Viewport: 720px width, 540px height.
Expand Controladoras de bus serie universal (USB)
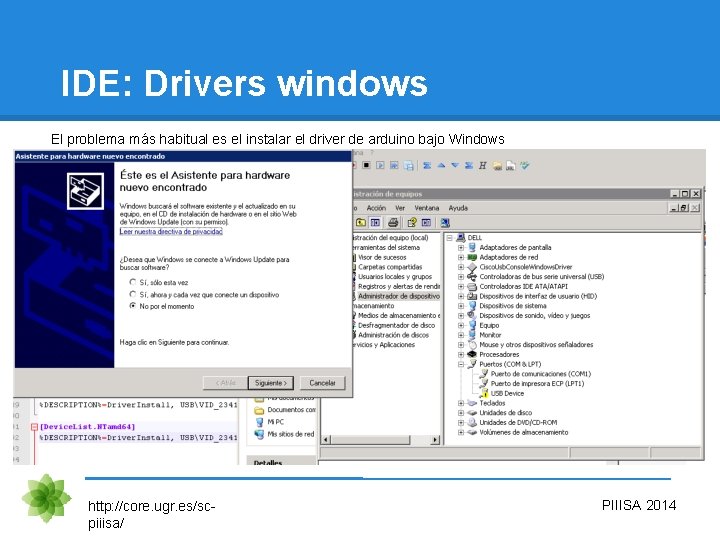tap(461, 276)
